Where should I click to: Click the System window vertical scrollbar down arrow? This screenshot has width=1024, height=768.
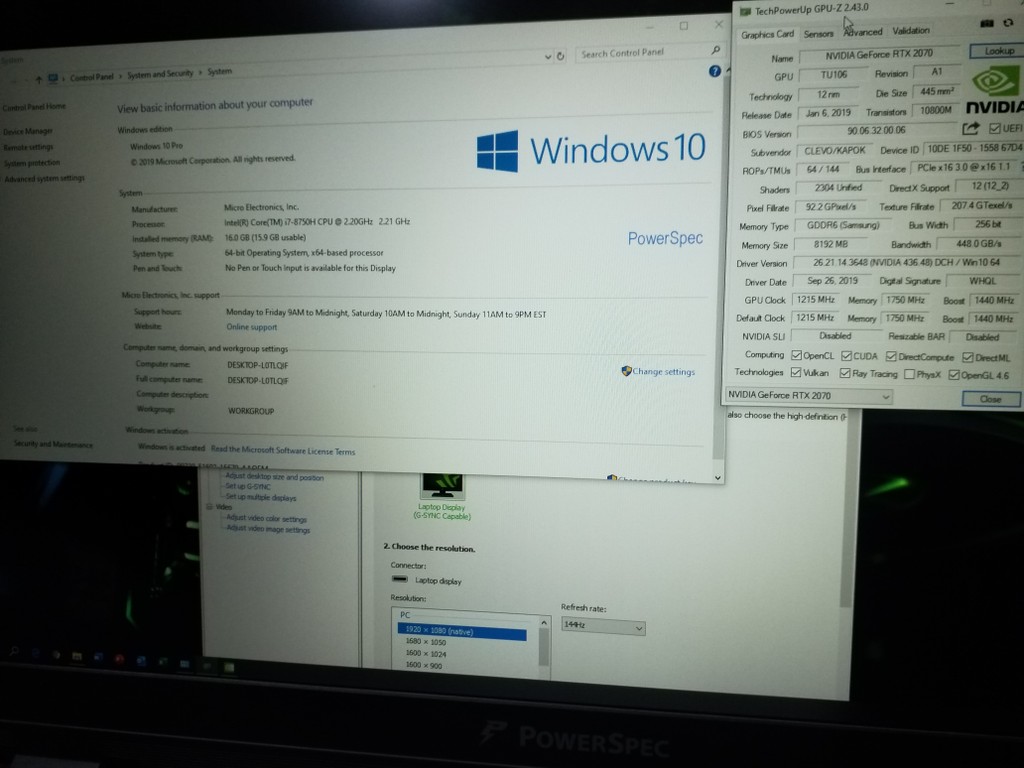coord(718,477)
